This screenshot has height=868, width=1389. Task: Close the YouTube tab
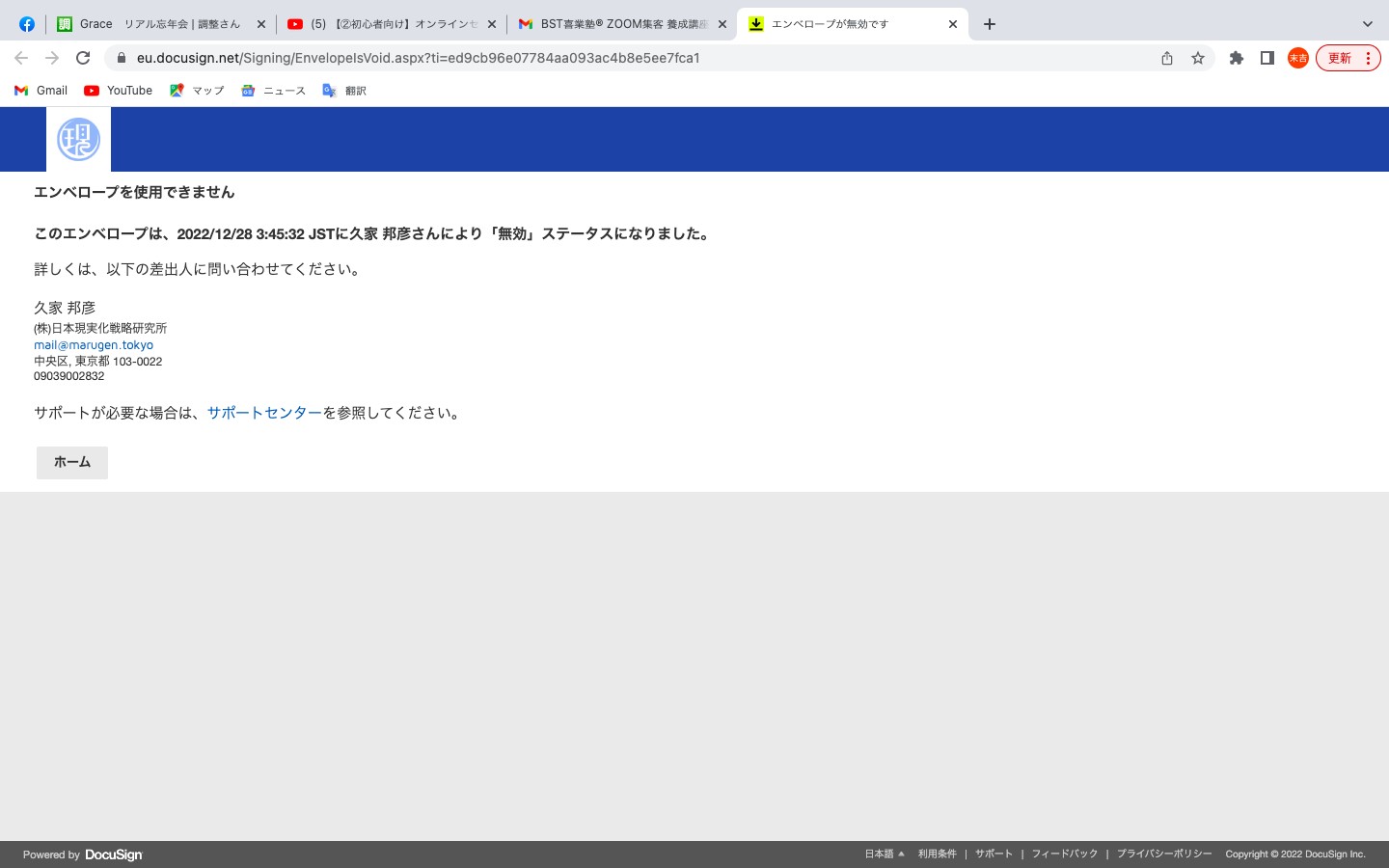pyautogui.click(x=491, y=24)
